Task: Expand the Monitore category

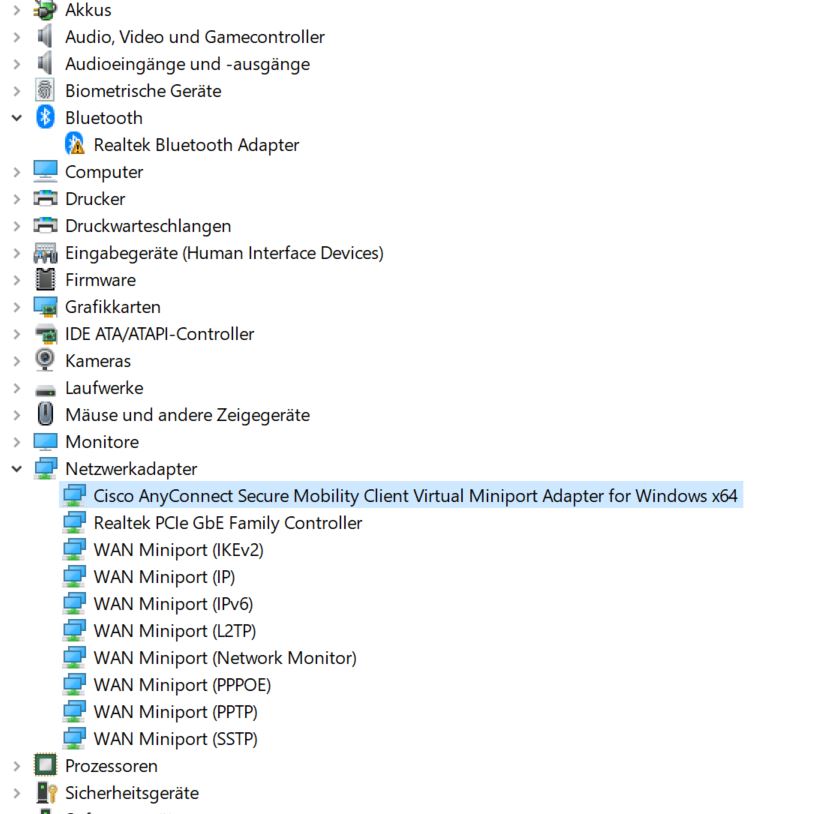Action: pos(17,442)
